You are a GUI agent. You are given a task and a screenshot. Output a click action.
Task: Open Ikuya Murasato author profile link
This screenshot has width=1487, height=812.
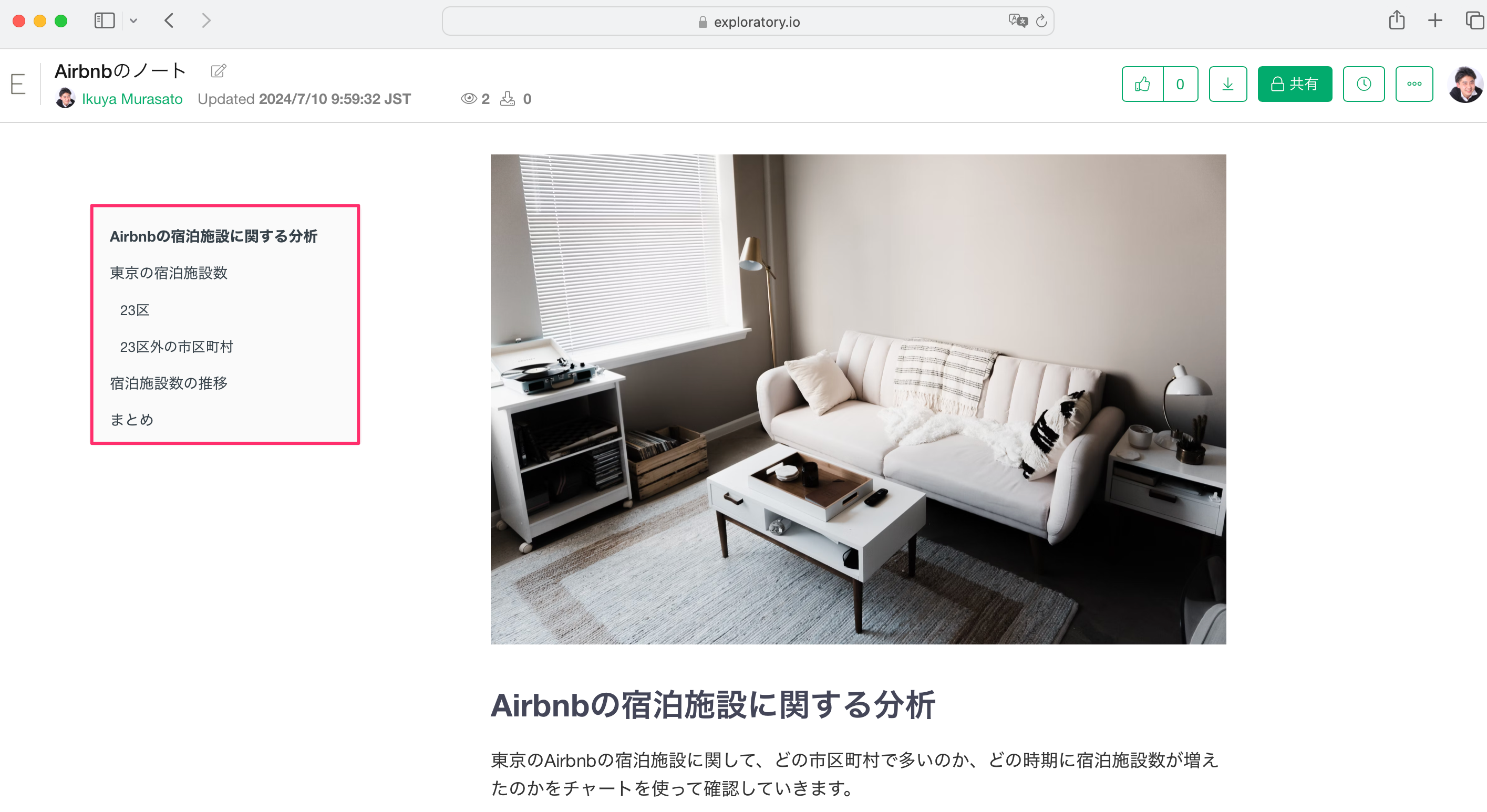pyautogui.click(x=132, y=99)
